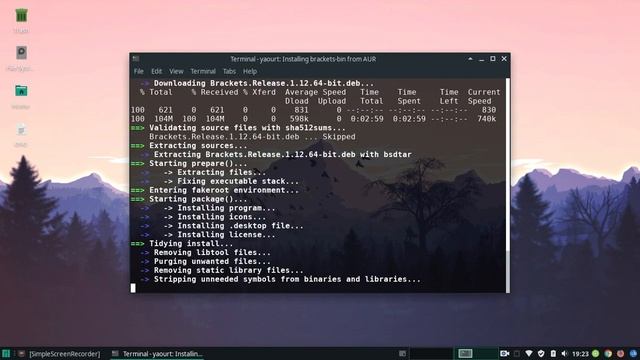The height and width of the screenshot is (360, 640).
Task: Open the Terminal menu in menu bar
Action: click(203, 71)
